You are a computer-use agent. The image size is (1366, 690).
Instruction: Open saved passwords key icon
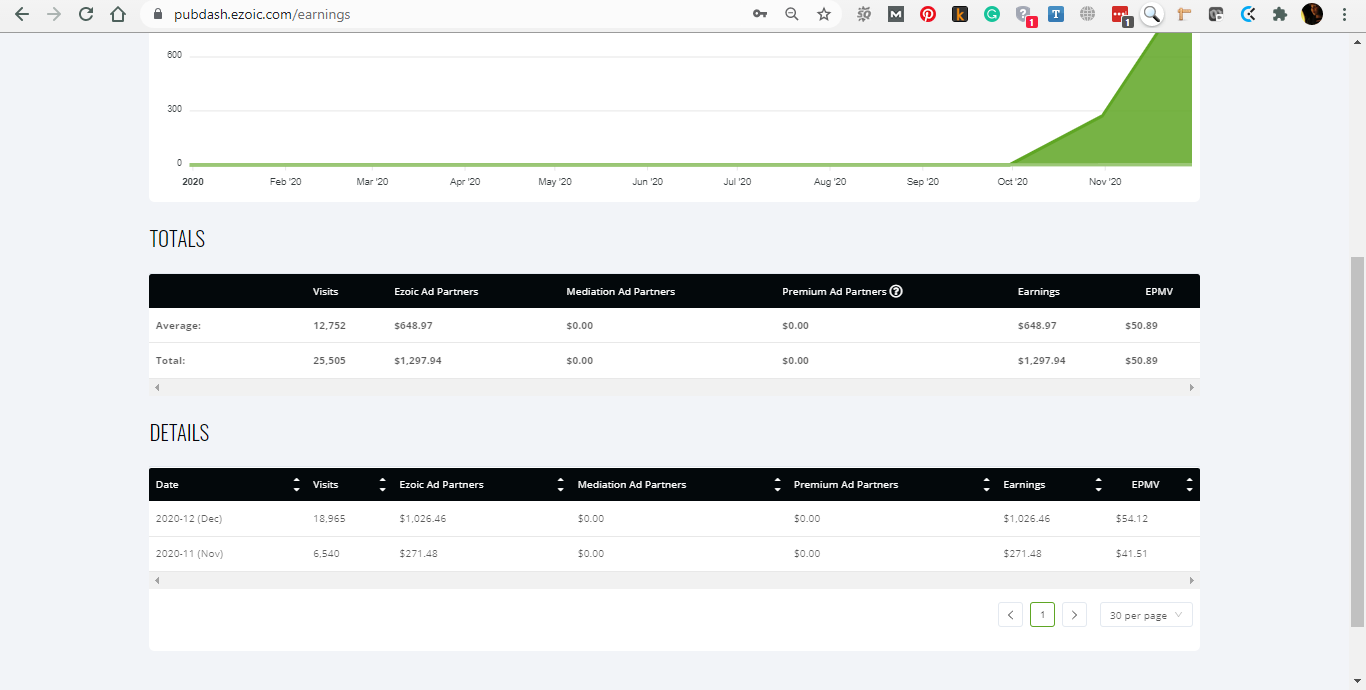point(760,15)
